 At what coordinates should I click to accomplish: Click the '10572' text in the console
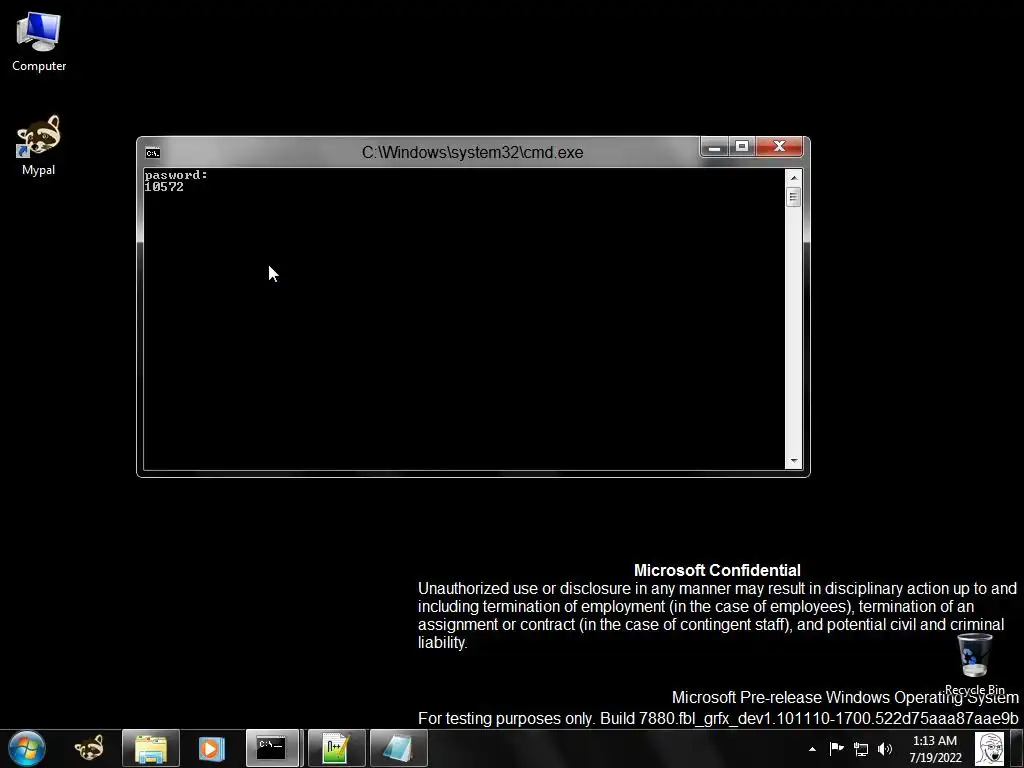[x=164, y=187]
